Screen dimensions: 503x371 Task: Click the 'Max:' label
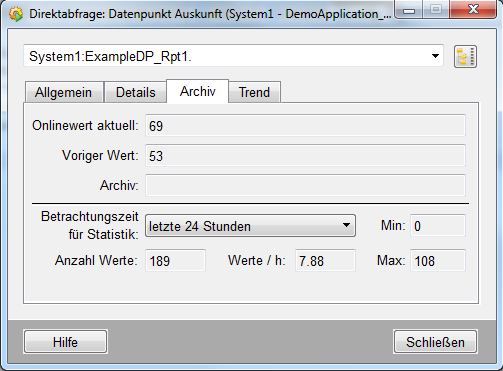391,260
